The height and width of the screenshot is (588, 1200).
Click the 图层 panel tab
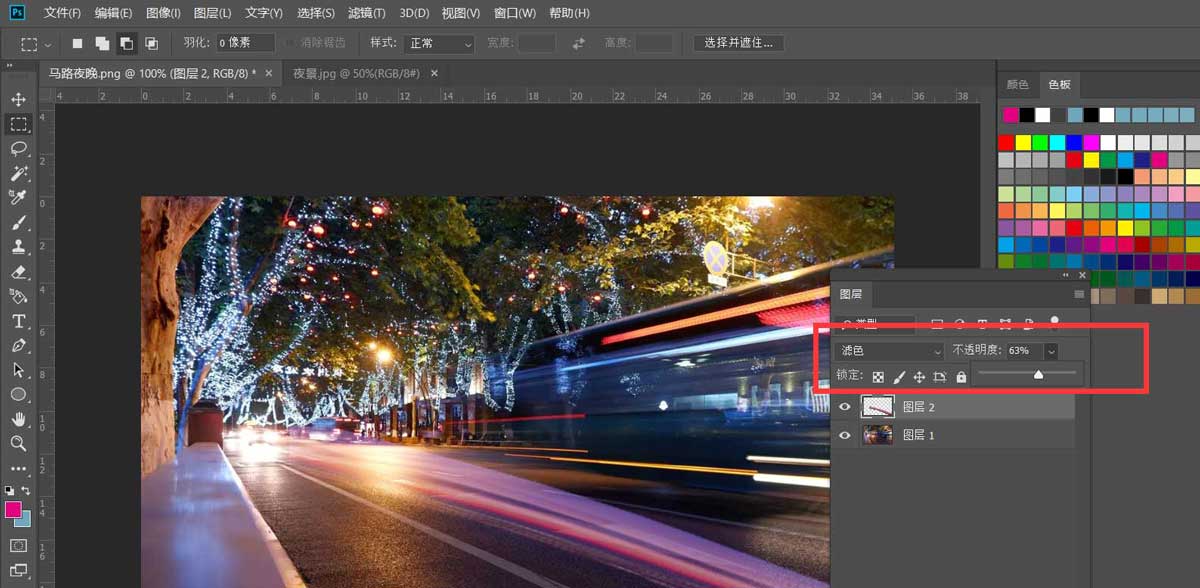pos(850,294)
